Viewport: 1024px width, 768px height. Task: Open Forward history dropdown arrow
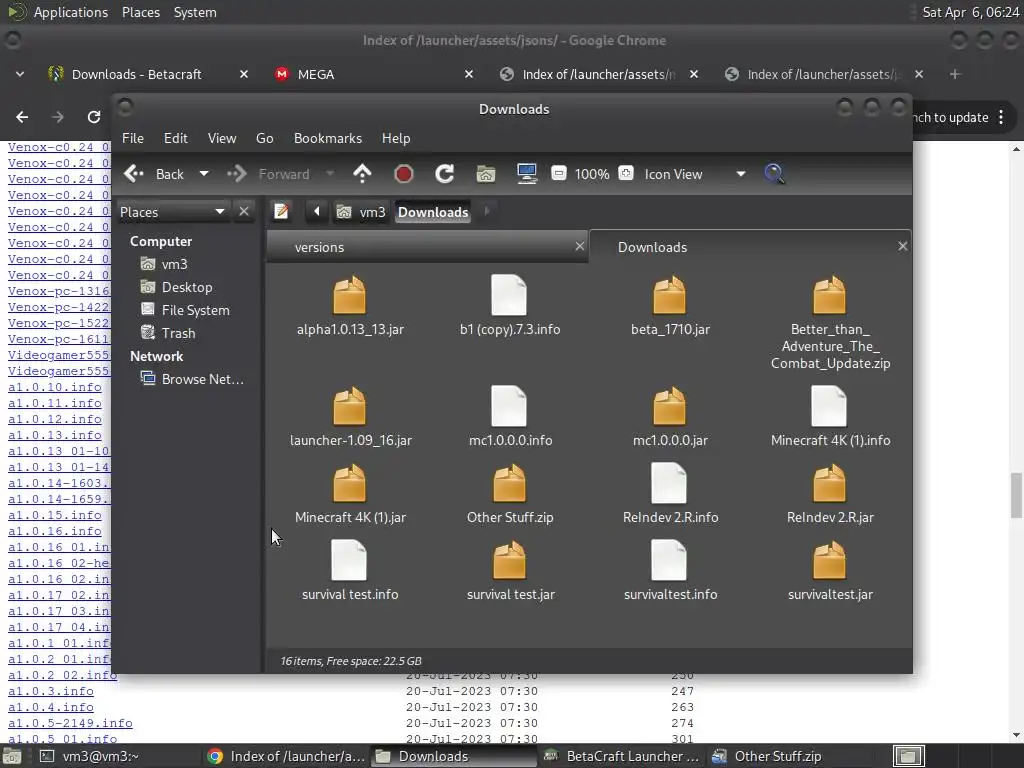330,174
